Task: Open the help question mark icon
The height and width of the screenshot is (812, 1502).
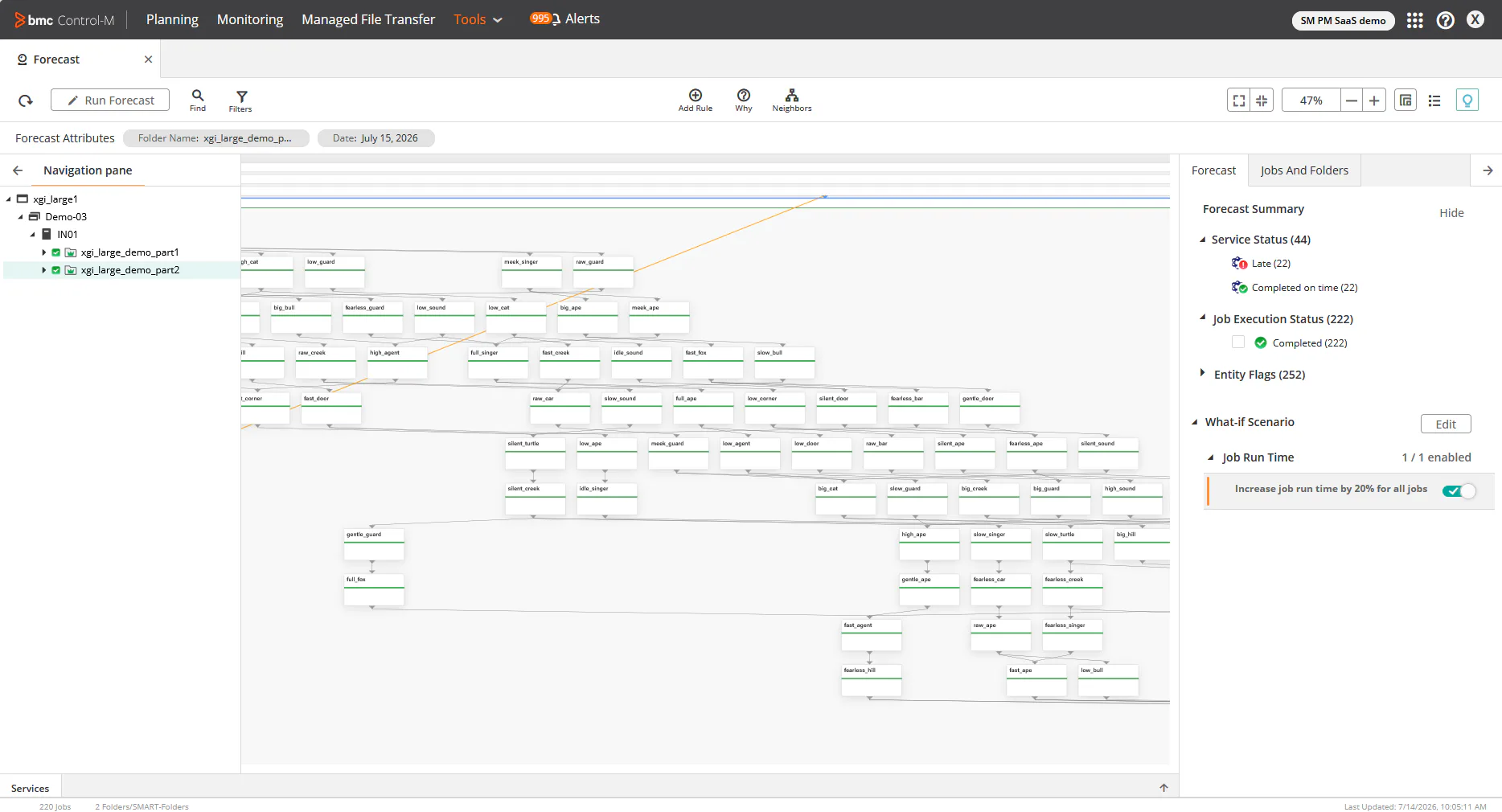Action: click(1446, 20)
